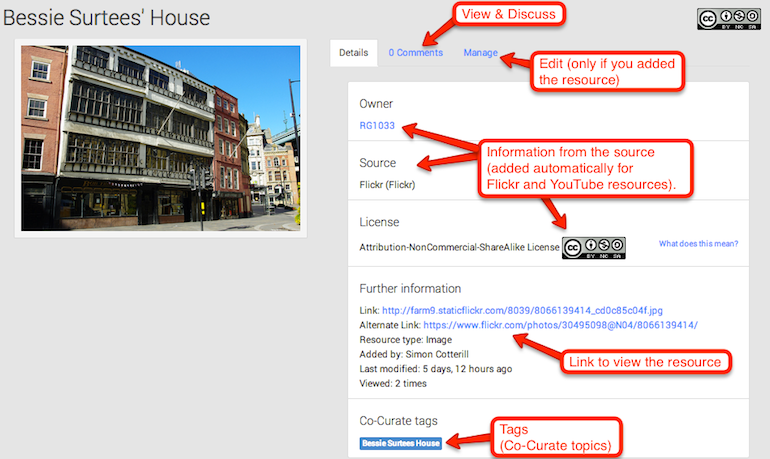The height and width of the screenshot is (459, 770).
Task: Click the CC badge in the License row
Action: pos(593,247)
